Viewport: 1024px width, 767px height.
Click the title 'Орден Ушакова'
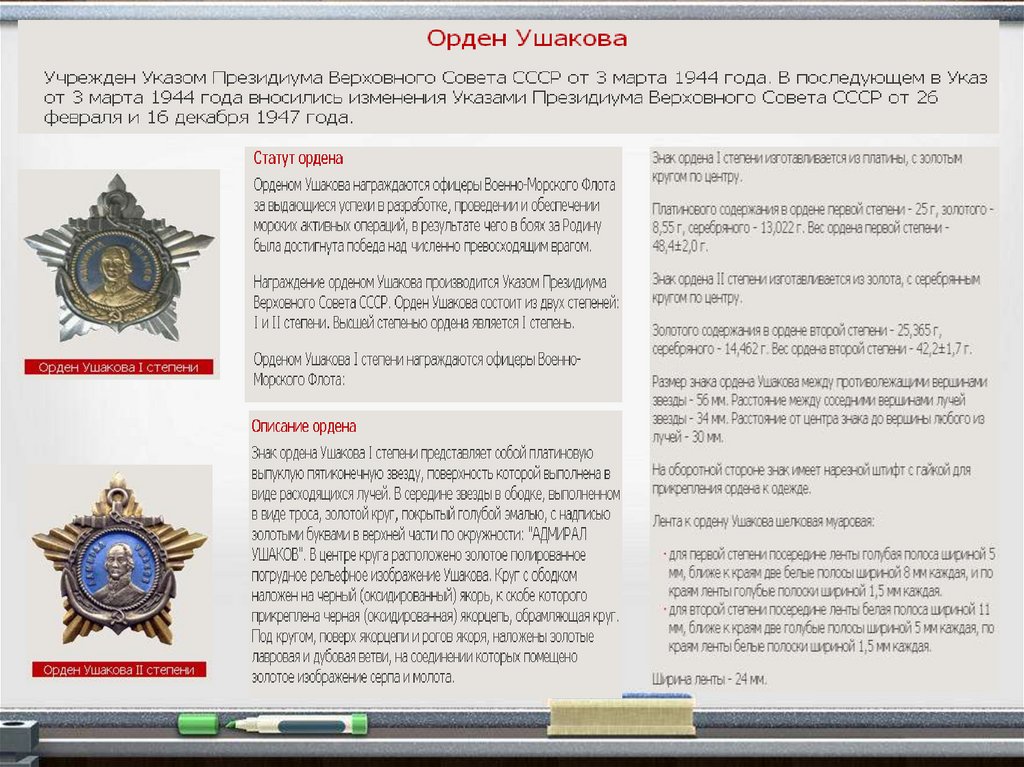526,38
